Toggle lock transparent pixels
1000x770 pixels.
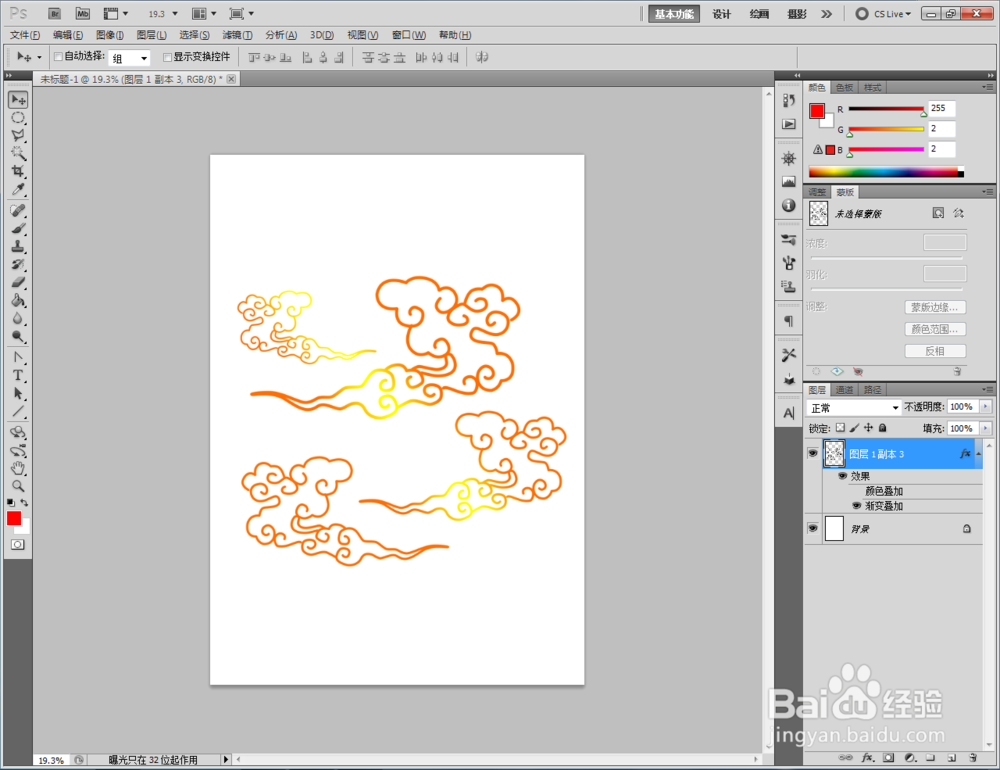[841, 428]
